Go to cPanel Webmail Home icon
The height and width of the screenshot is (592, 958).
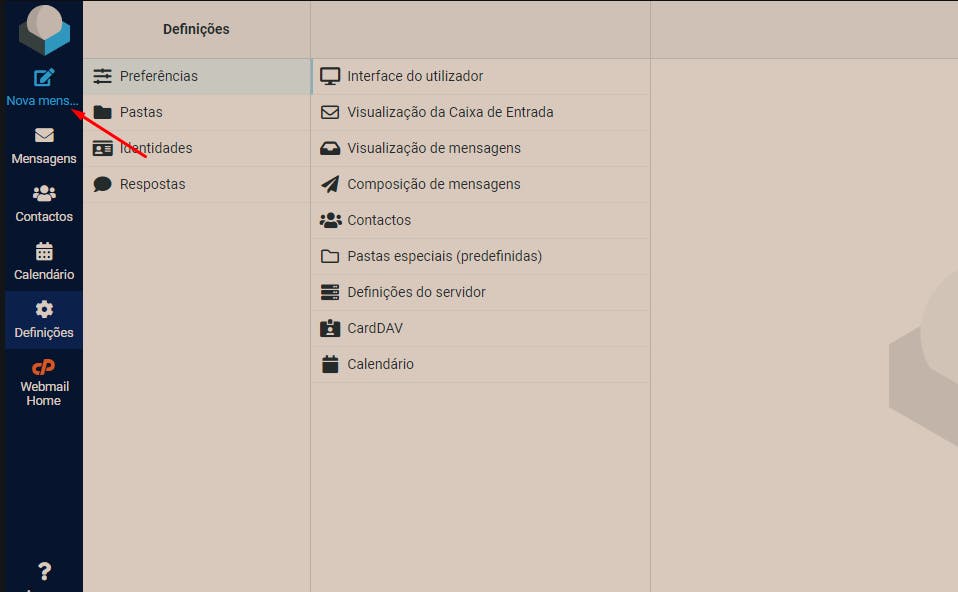click(43, 367)
